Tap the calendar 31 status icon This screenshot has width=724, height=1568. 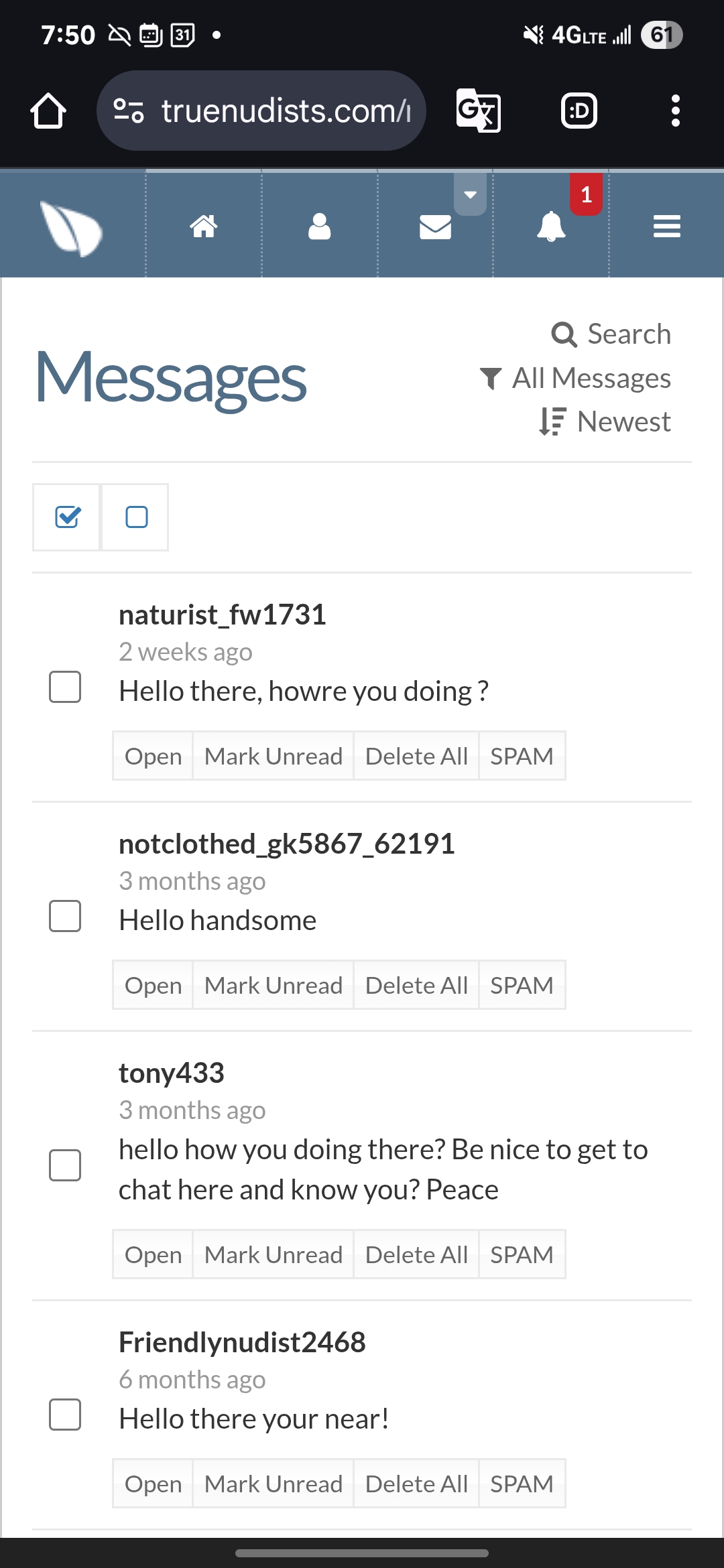pyautogui.click(x=183, y=35)
